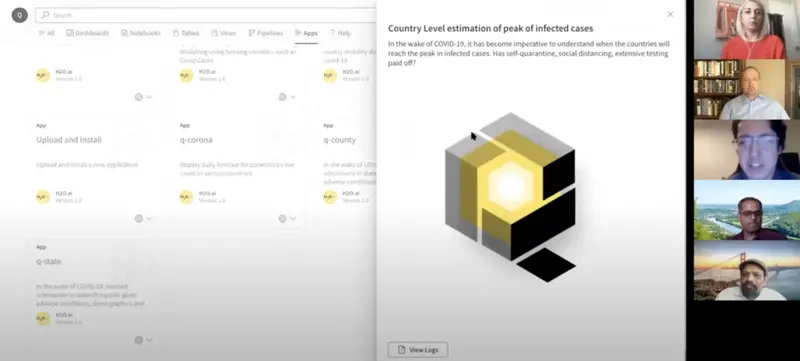The image size is (800, 361).
Task: Click the document icon in View Logs button
Action: click(x=402, y=350)
